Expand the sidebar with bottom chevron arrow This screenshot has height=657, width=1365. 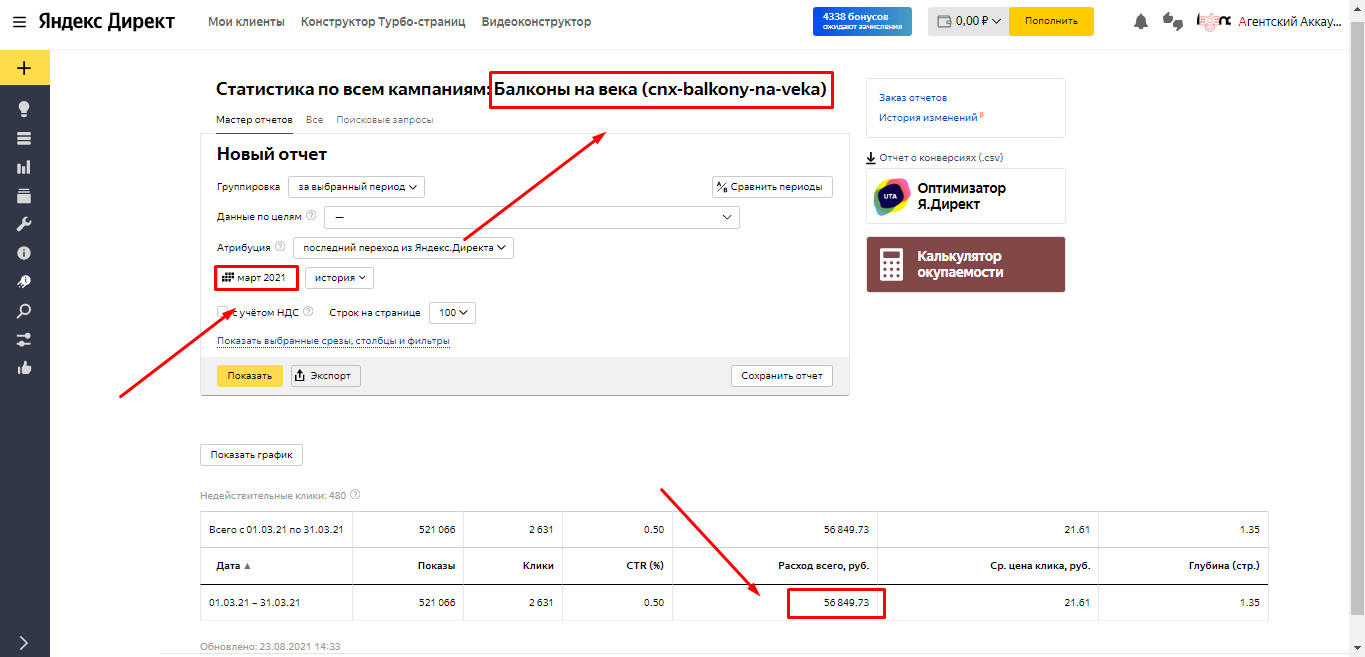point(24,642)
